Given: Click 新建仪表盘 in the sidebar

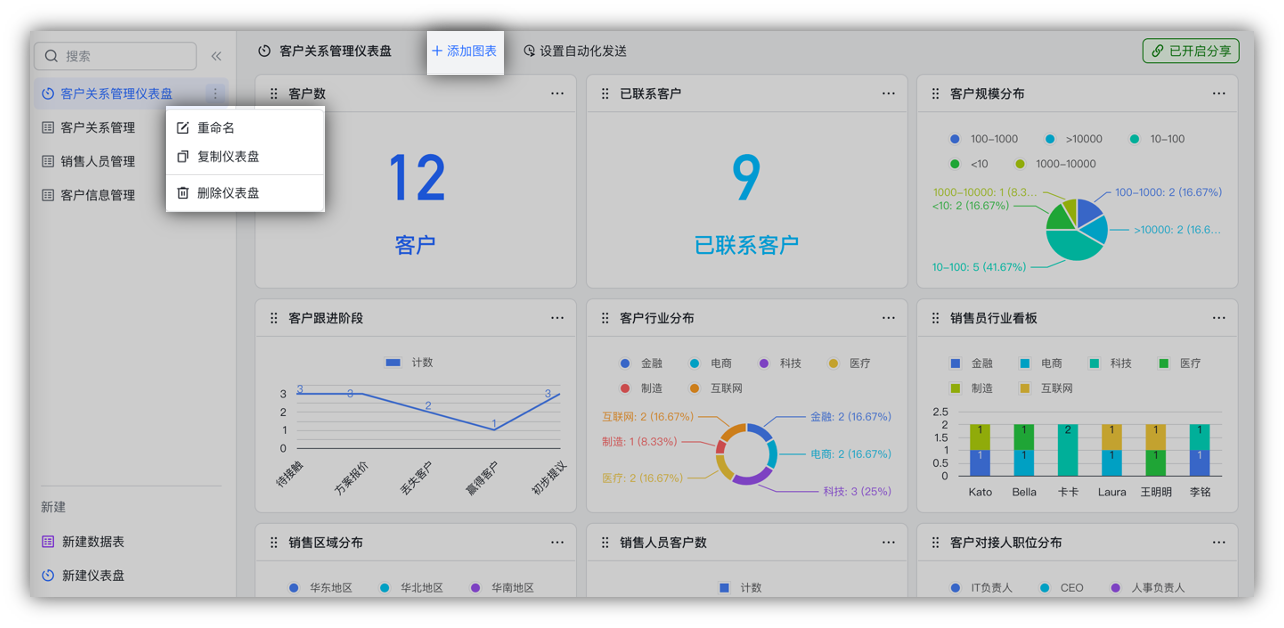Looking at the screenshot, I should coord(83,575).
